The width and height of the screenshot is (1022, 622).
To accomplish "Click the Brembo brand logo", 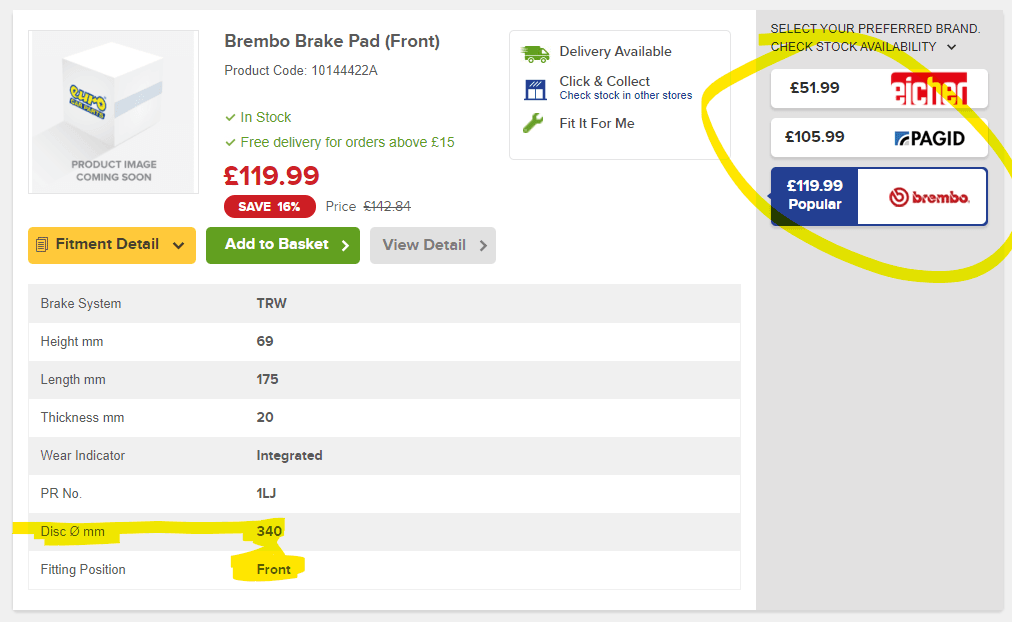I will [929, 197].
